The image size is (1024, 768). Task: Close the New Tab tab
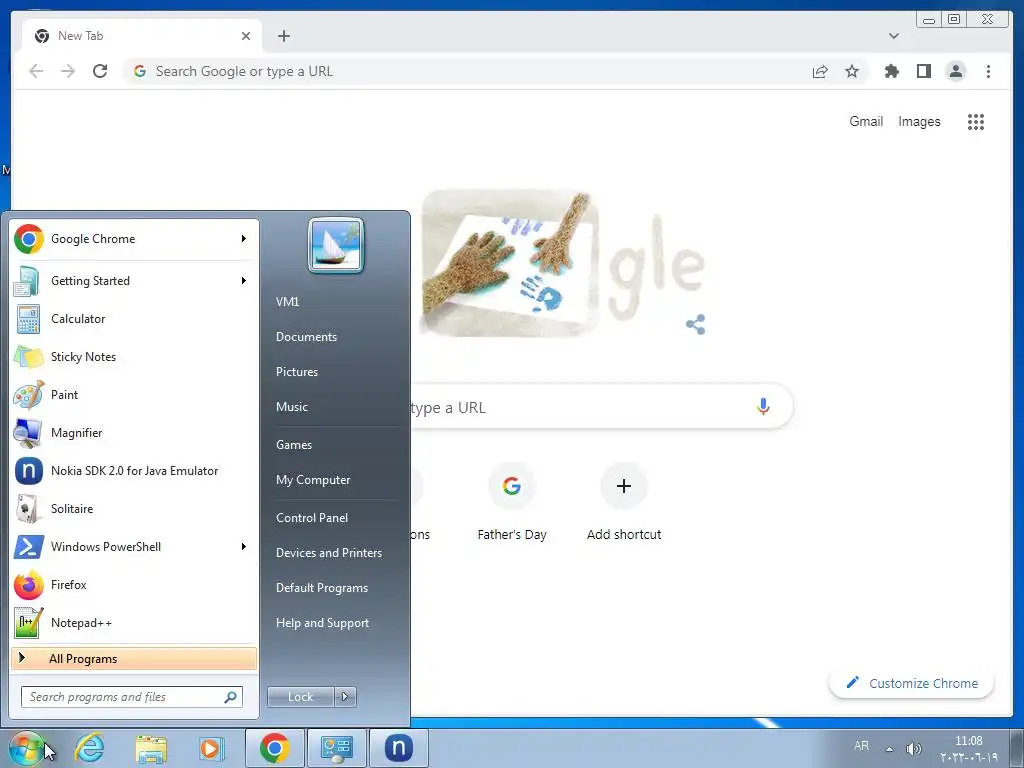click(x=246, y=36)
